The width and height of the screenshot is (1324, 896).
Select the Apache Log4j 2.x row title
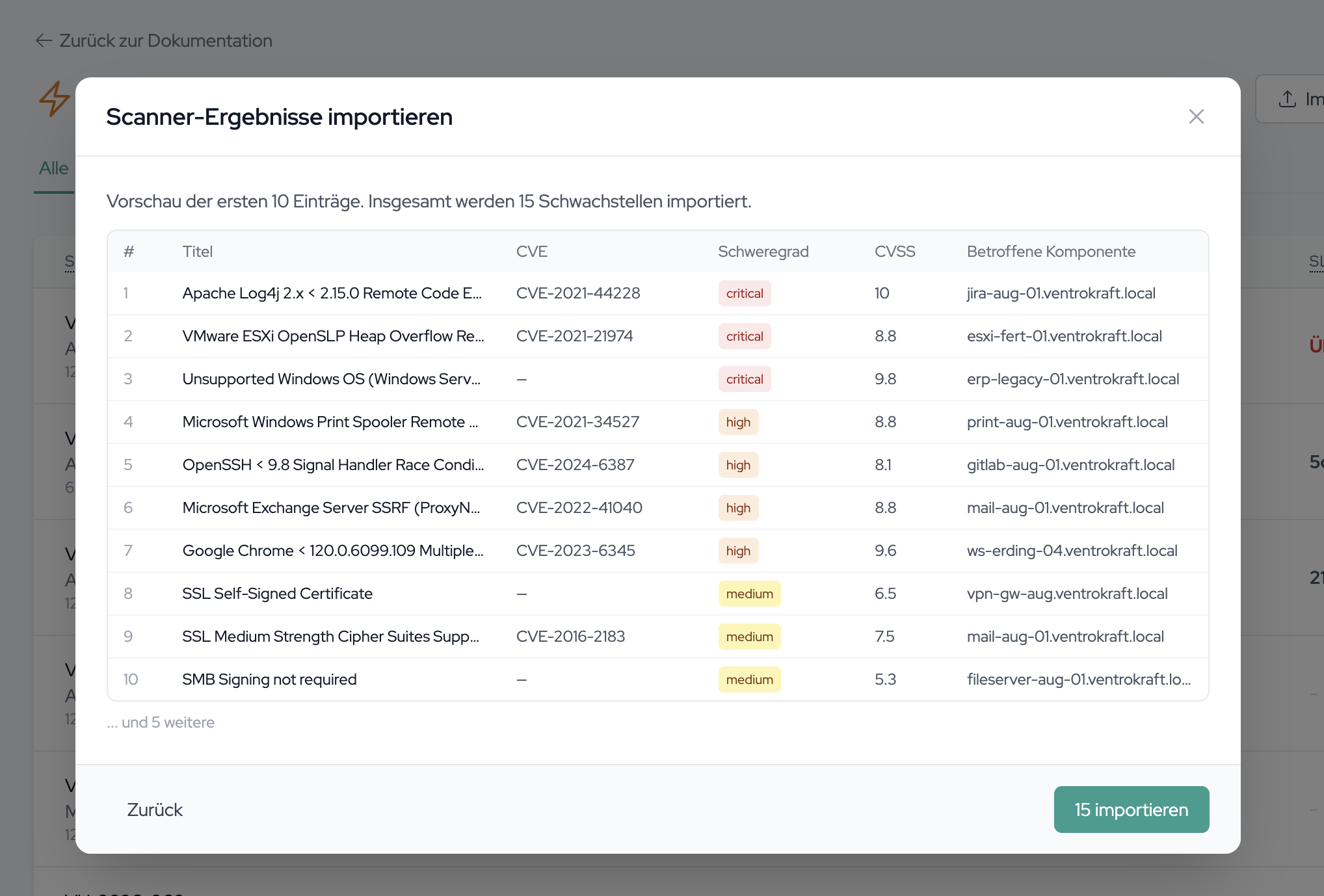tap(332, 293)
